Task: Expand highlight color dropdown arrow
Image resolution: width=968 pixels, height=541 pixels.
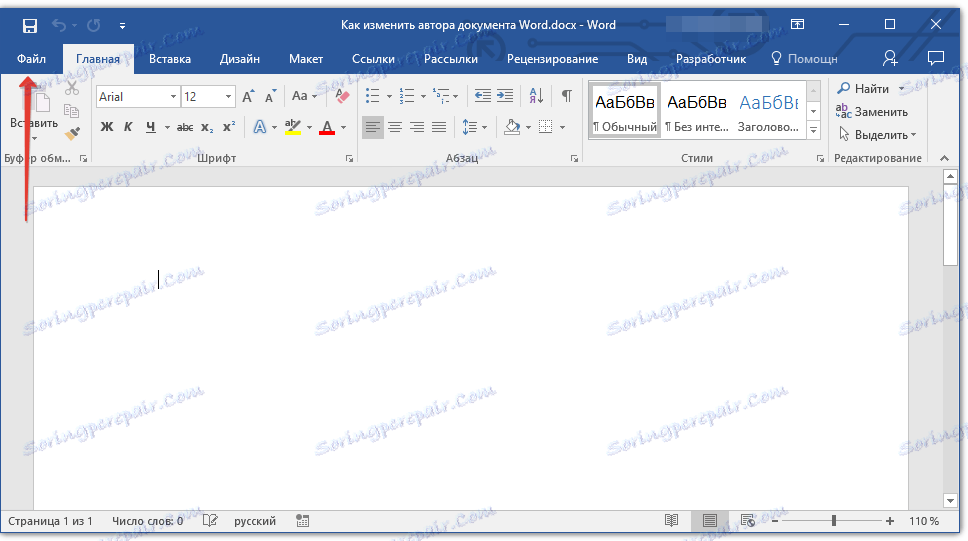Action: (x=309, y=128)
